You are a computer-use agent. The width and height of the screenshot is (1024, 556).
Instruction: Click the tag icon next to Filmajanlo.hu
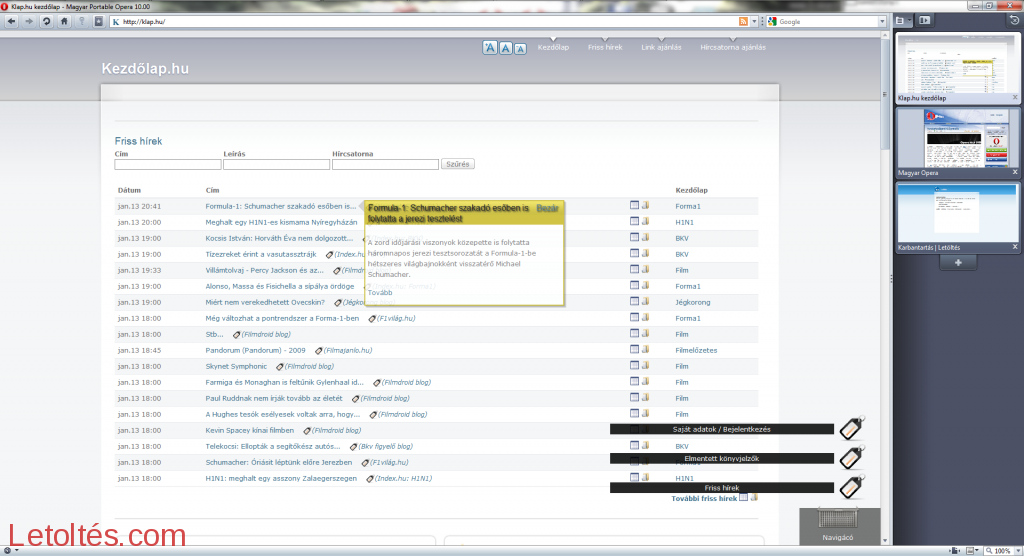click(319, 351)
